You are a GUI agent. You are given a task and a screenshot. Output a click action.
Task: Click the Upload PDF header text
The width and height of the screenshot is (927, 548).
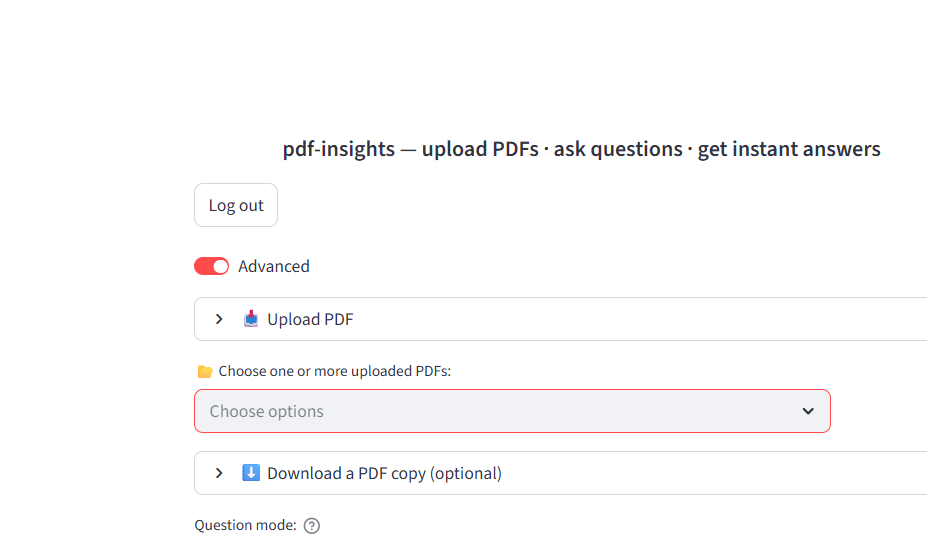[310, 319]
